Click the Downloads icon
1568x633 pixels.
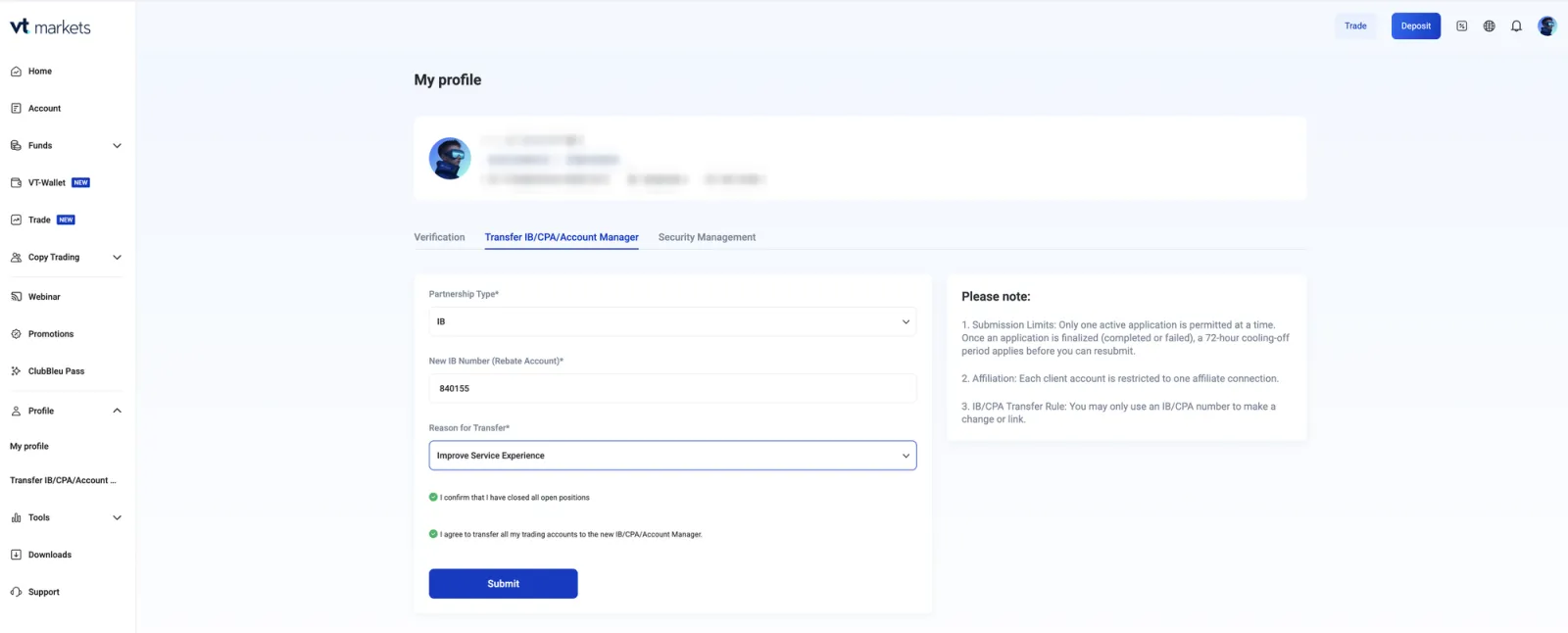click(16, 556)
